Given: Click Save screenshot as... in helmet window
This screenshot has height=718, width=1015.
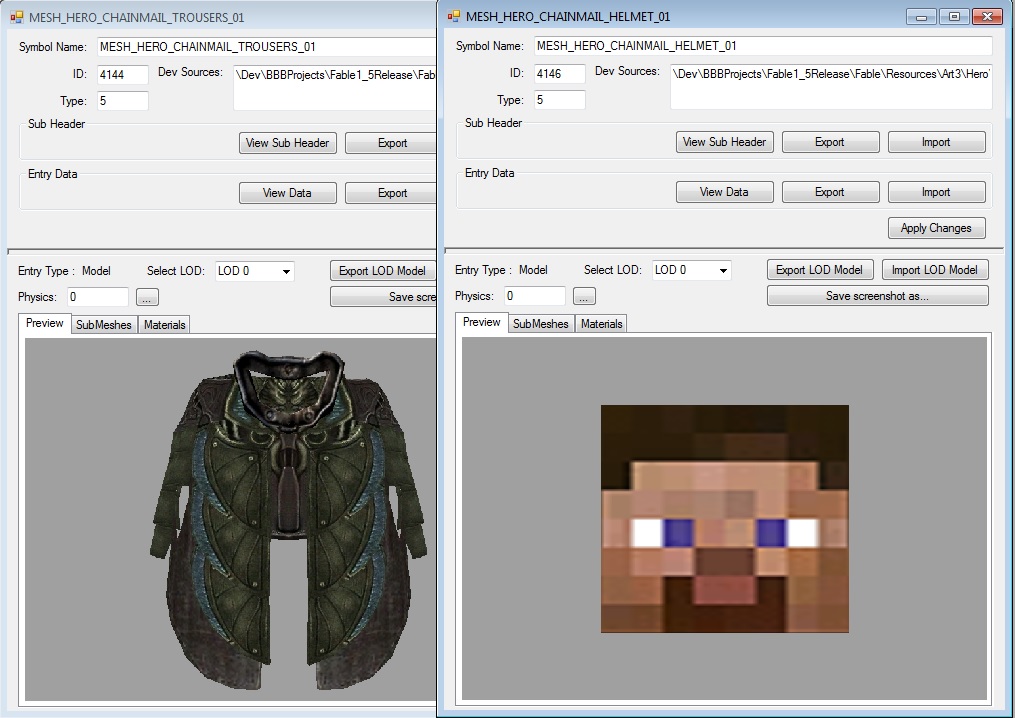Looking at the screenshot, I should click(877, 296).
